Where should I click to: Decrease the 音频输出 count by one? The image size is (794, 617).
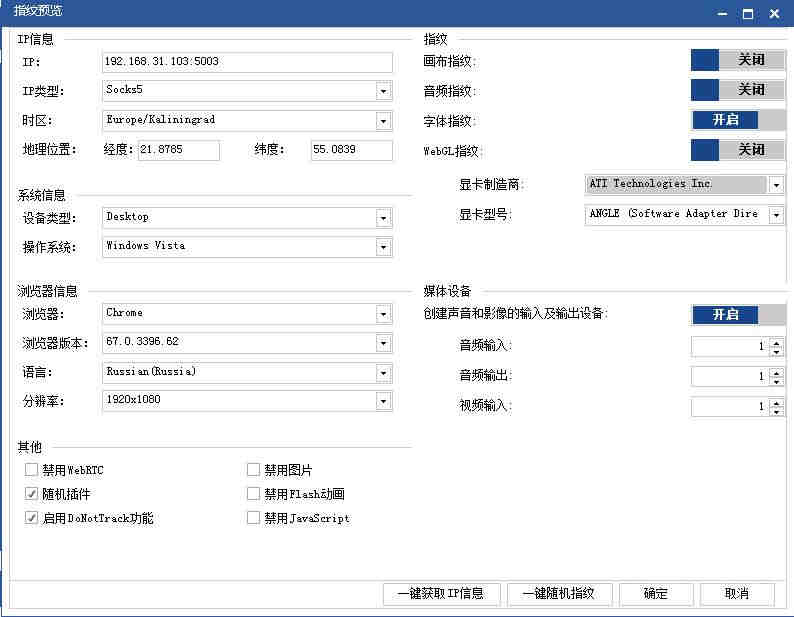point(776,381)
